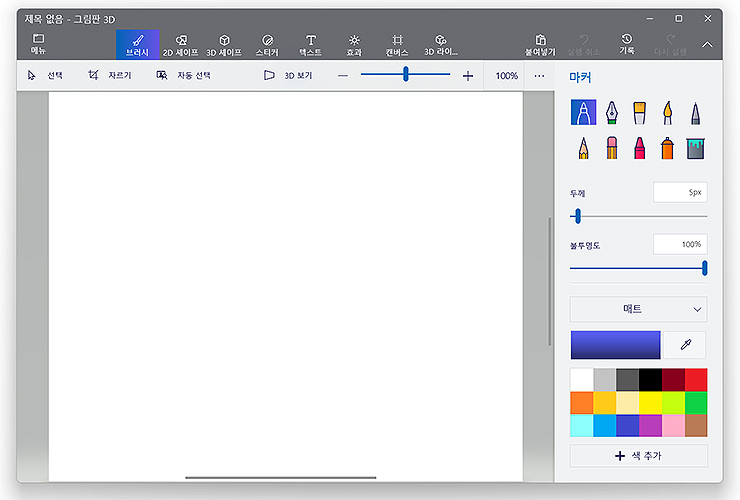Select the Watercolor brush
The image size is (740, 500).
point(667,112)
